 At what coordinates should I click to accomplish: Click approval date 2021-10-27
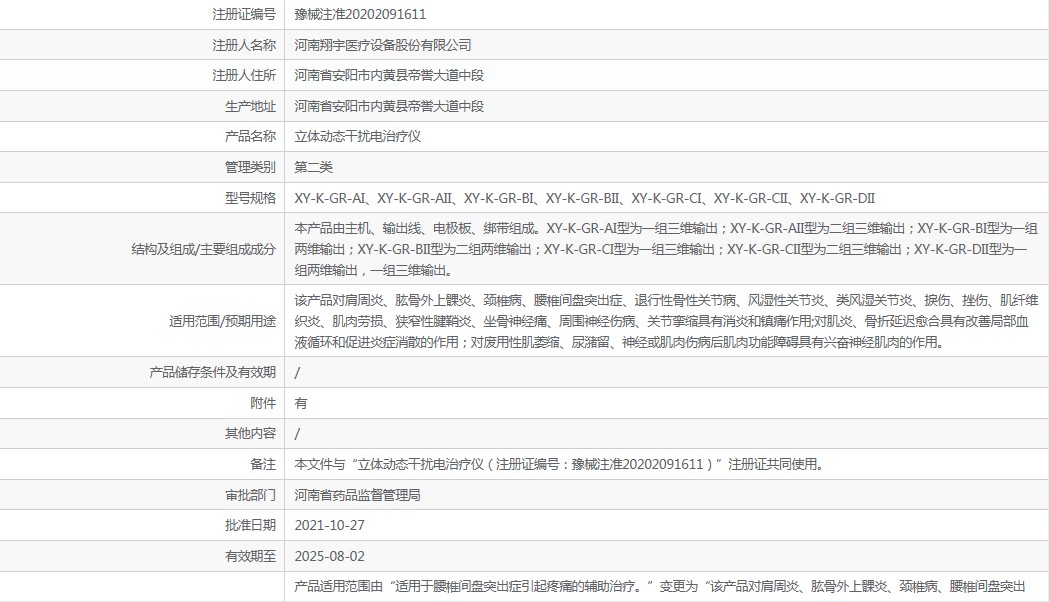pyautogui.click(x=329, y=525)
